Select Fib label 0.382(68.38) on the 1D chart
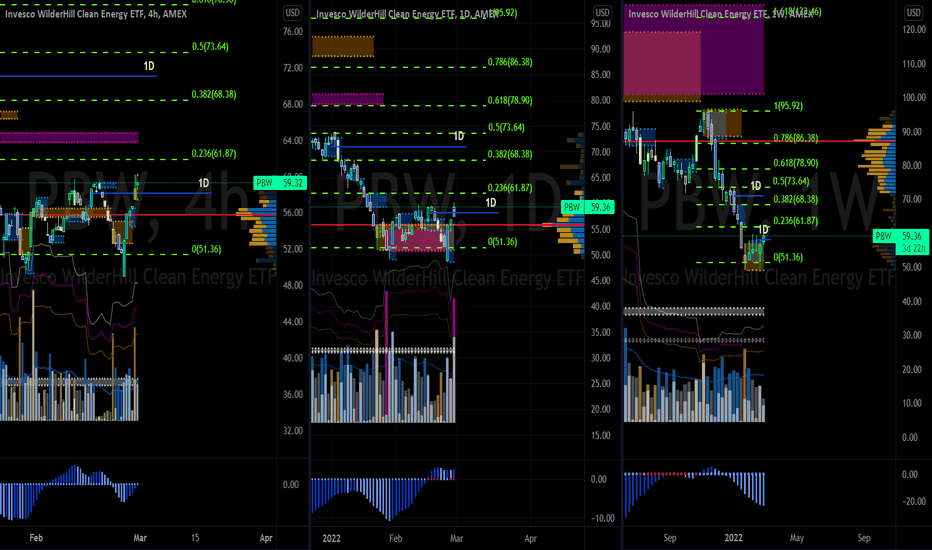 510,154
